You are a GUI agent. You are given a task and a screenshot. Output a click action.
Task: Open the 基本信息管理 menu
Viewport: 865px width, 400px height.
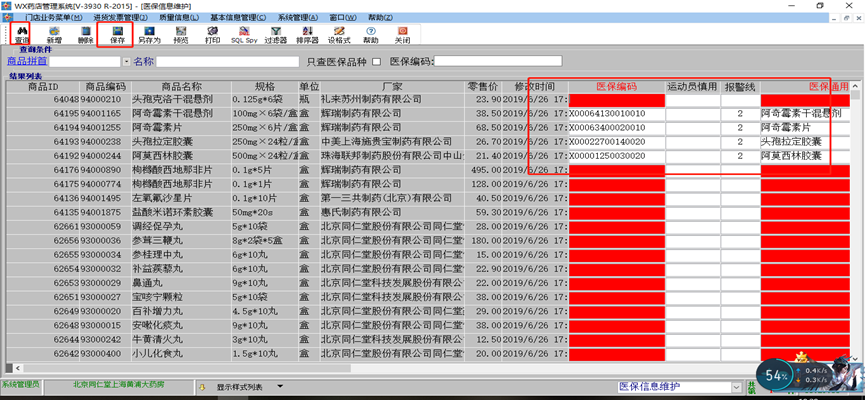[x=238, y=18]
